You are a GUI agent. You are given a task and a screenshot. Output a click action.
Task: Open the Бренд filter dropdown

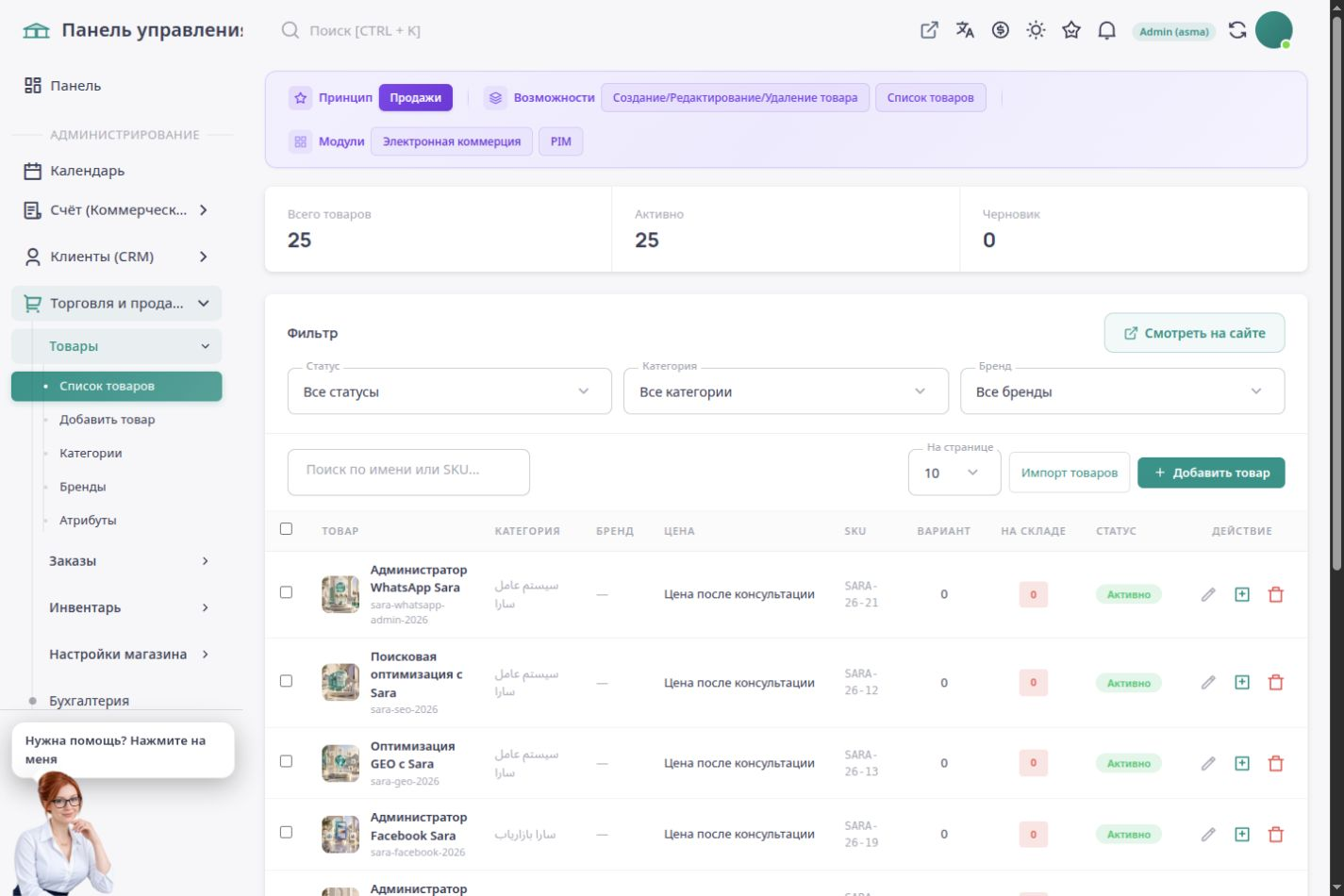(x=1122, y=391)
